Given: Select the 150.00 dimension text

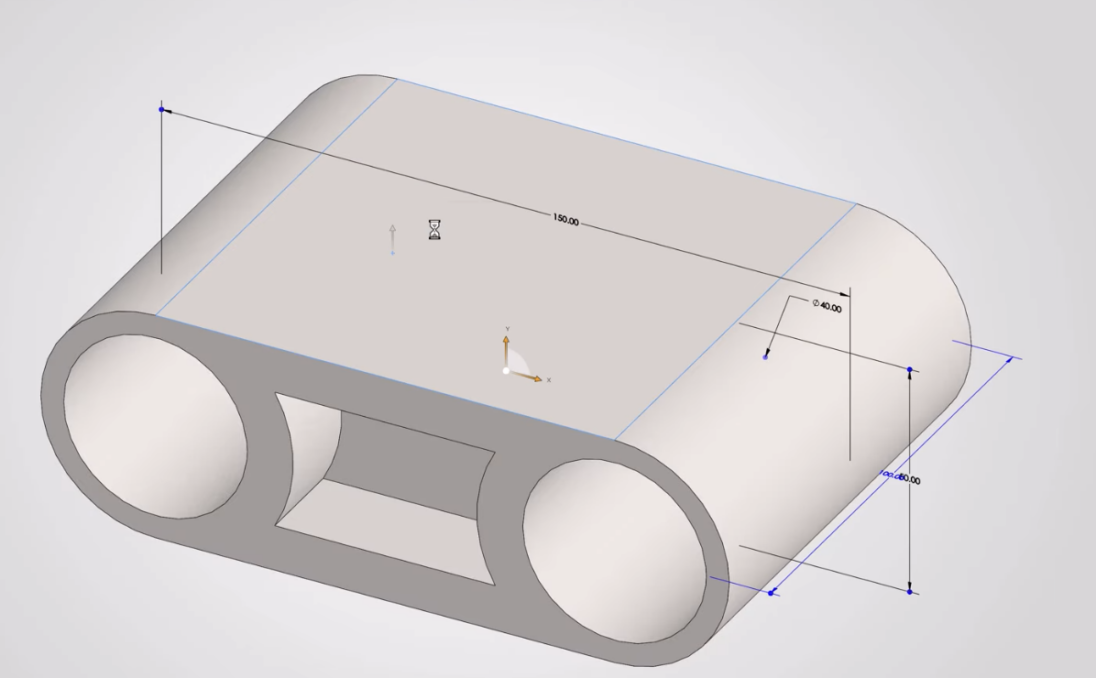Looking at the screenshot, I should [x=565, y=219].
